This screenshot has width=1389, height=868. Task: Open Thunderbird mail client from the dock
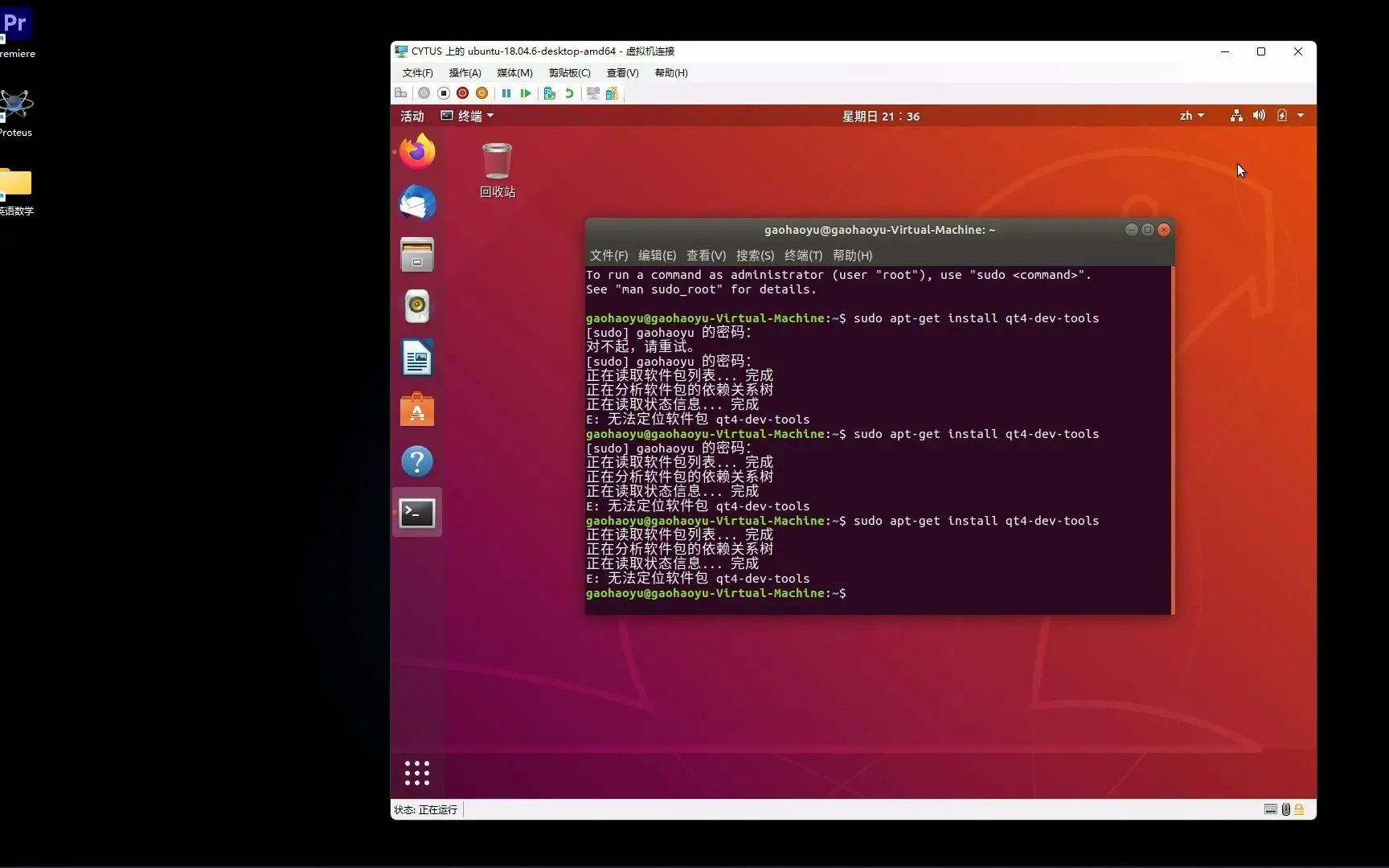(x=416, y=203)
